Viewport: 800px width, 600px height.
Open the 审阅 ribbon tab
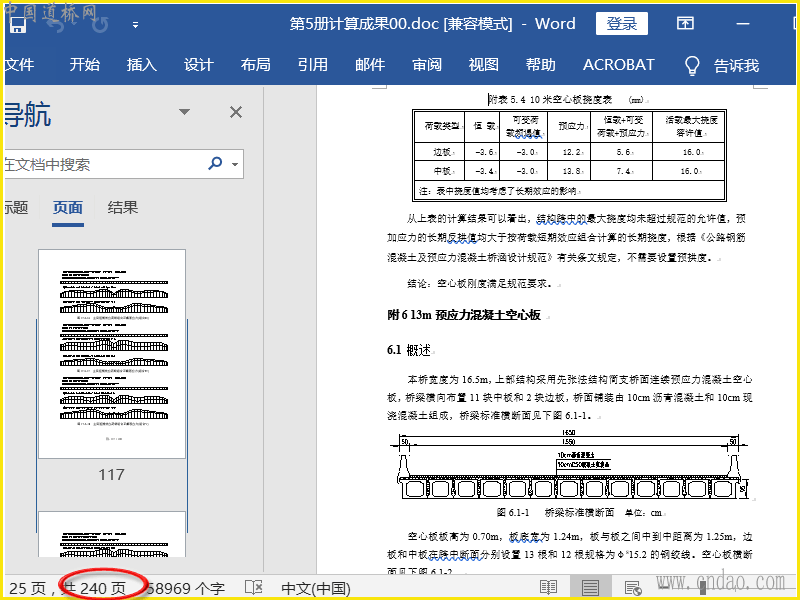(x=427, y=65)
